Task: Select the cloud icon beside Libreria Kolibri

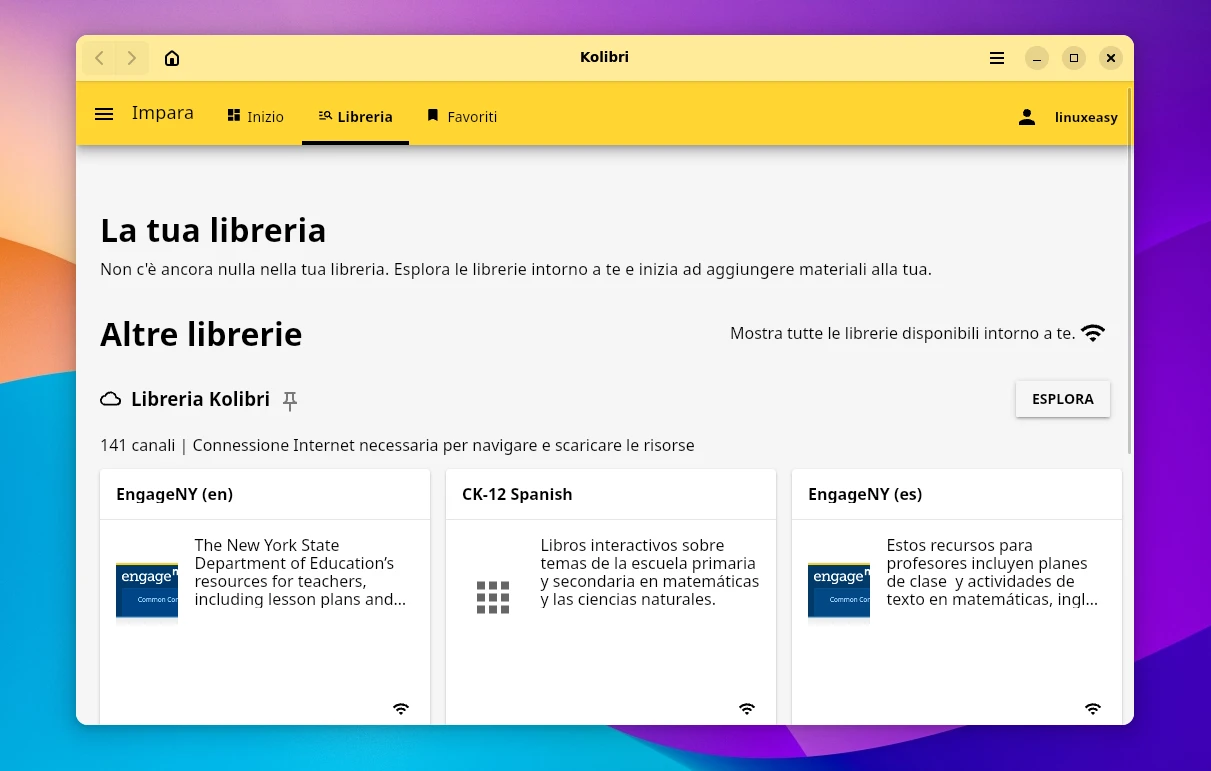Action: (x=110, y=398)
